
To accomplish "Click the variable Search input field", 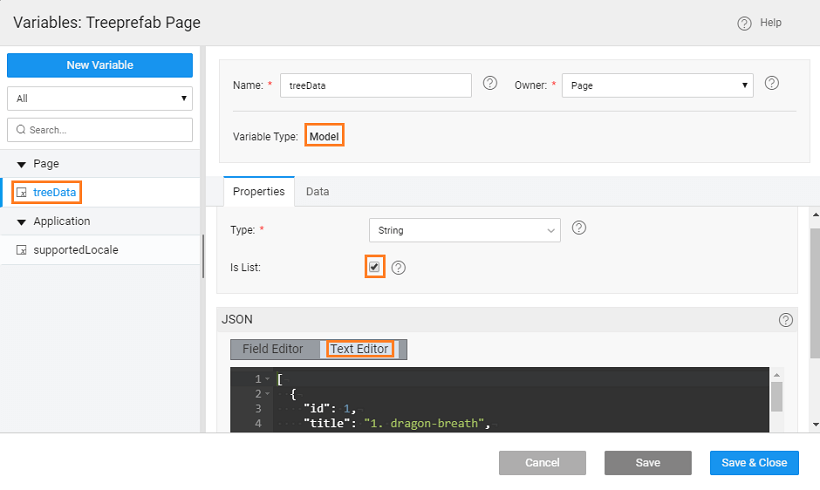I will (100, 130).
